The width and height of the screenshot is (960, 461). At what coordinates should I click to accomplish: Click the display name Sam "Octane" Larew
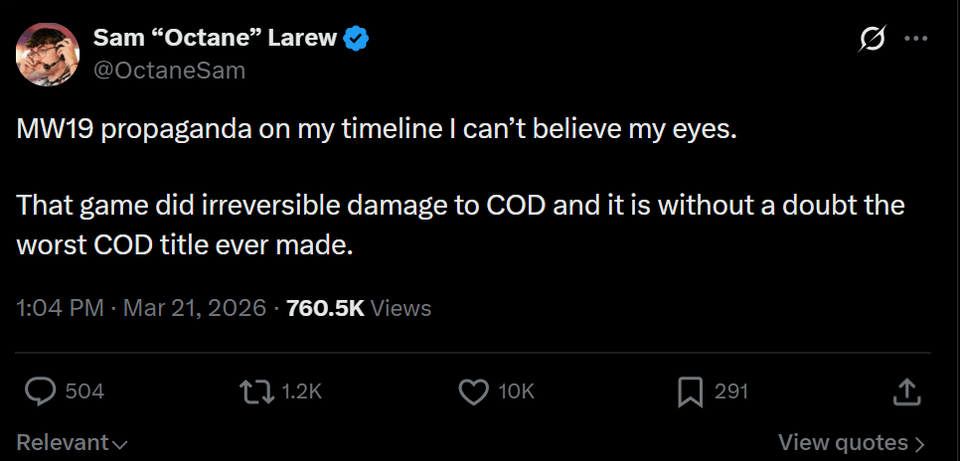(x=216, y=39)
